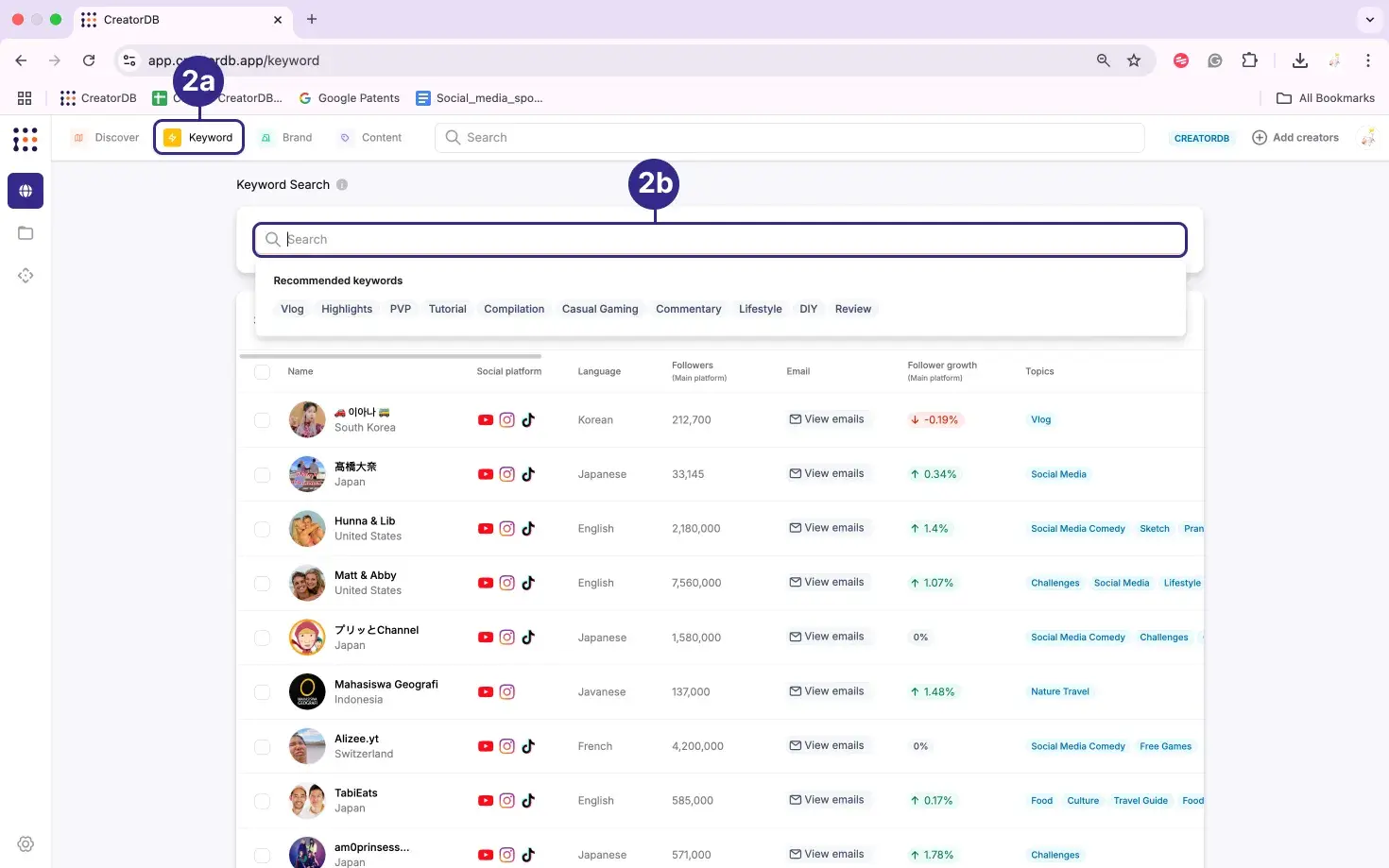View emails for TabiEats
Image resolution: width=1389 pixels, height=868 pixels.
click(827, 800)
